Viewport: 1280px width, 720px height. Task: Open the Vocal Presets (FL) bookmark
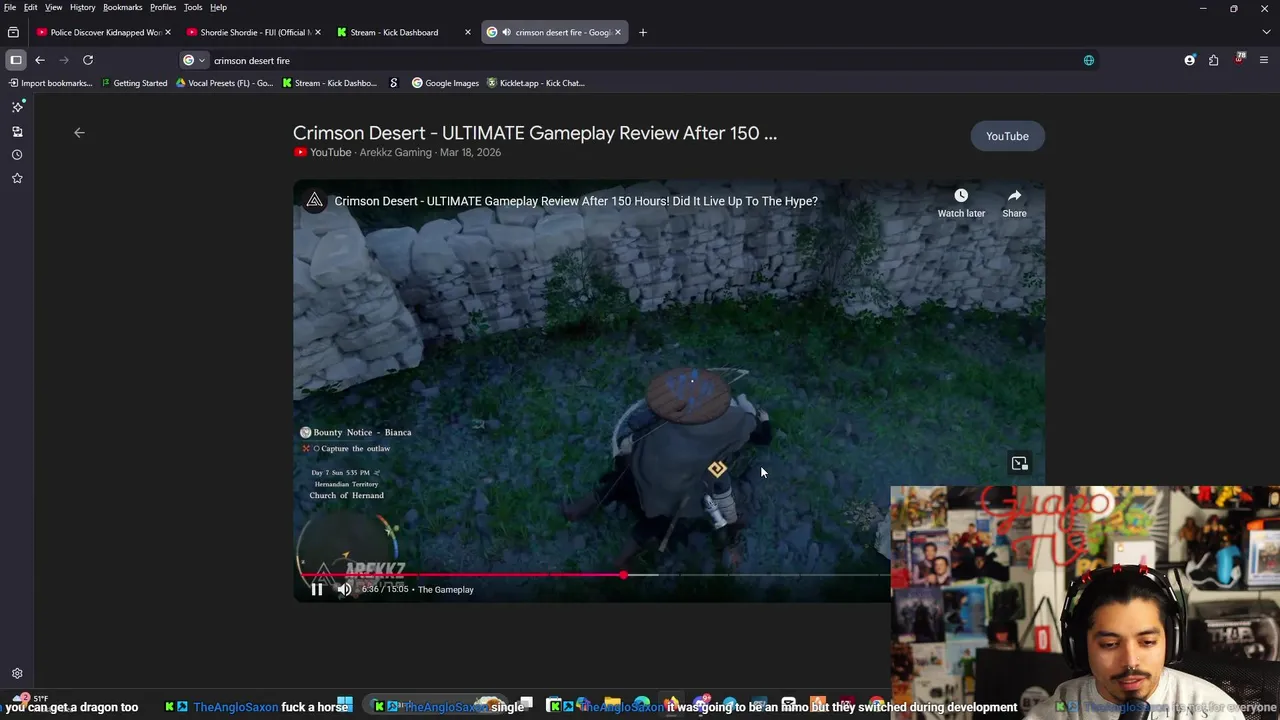pyautogui.click(x=224, y=83)
